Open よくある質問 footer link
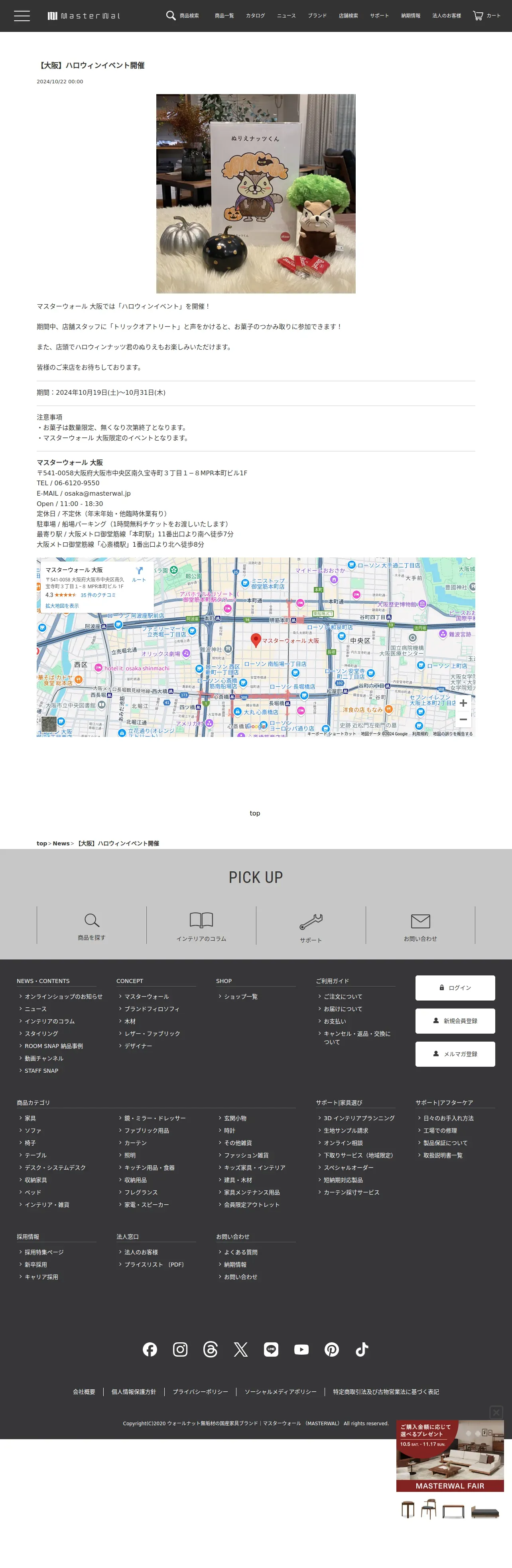The image size is (512, 1568). pos(240,1252)
